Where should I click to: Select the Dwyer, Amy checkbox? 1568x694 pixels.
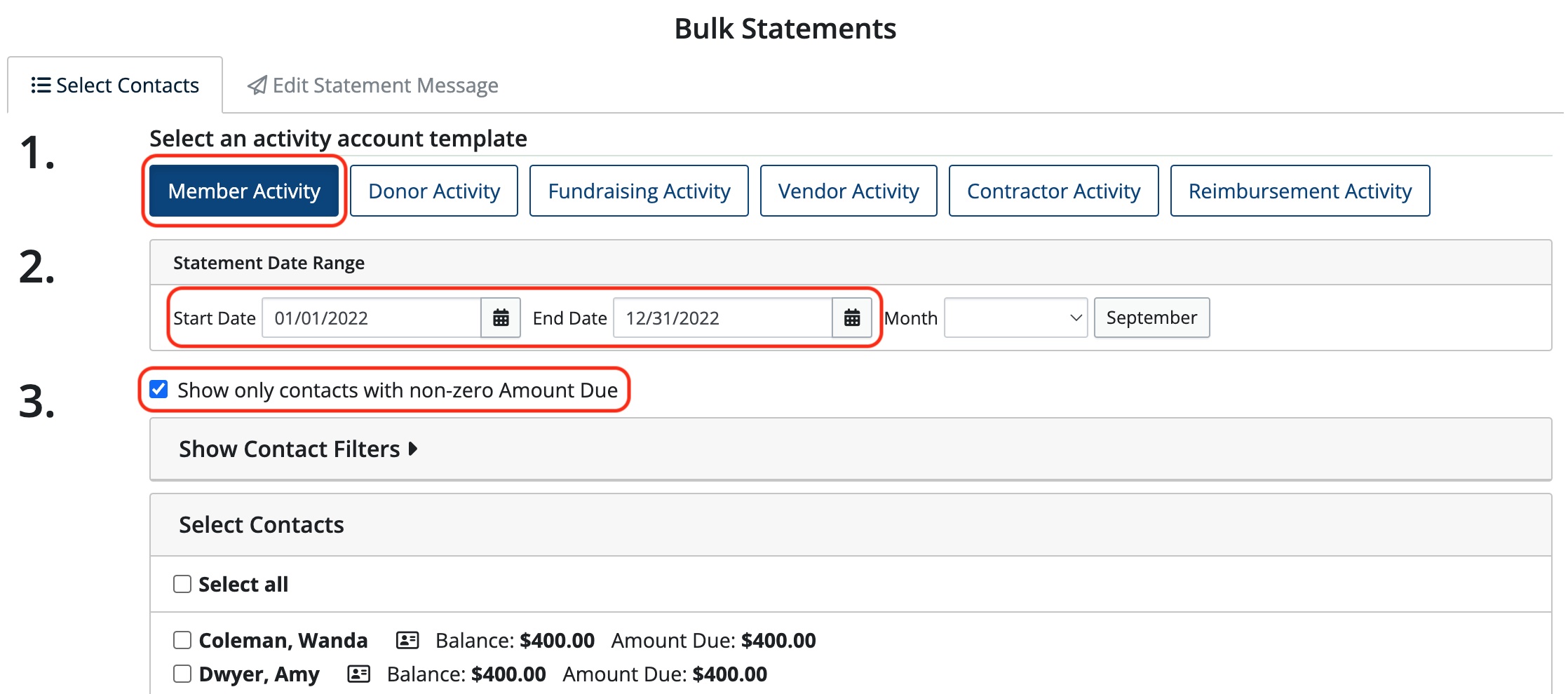(x=182, y=674)
